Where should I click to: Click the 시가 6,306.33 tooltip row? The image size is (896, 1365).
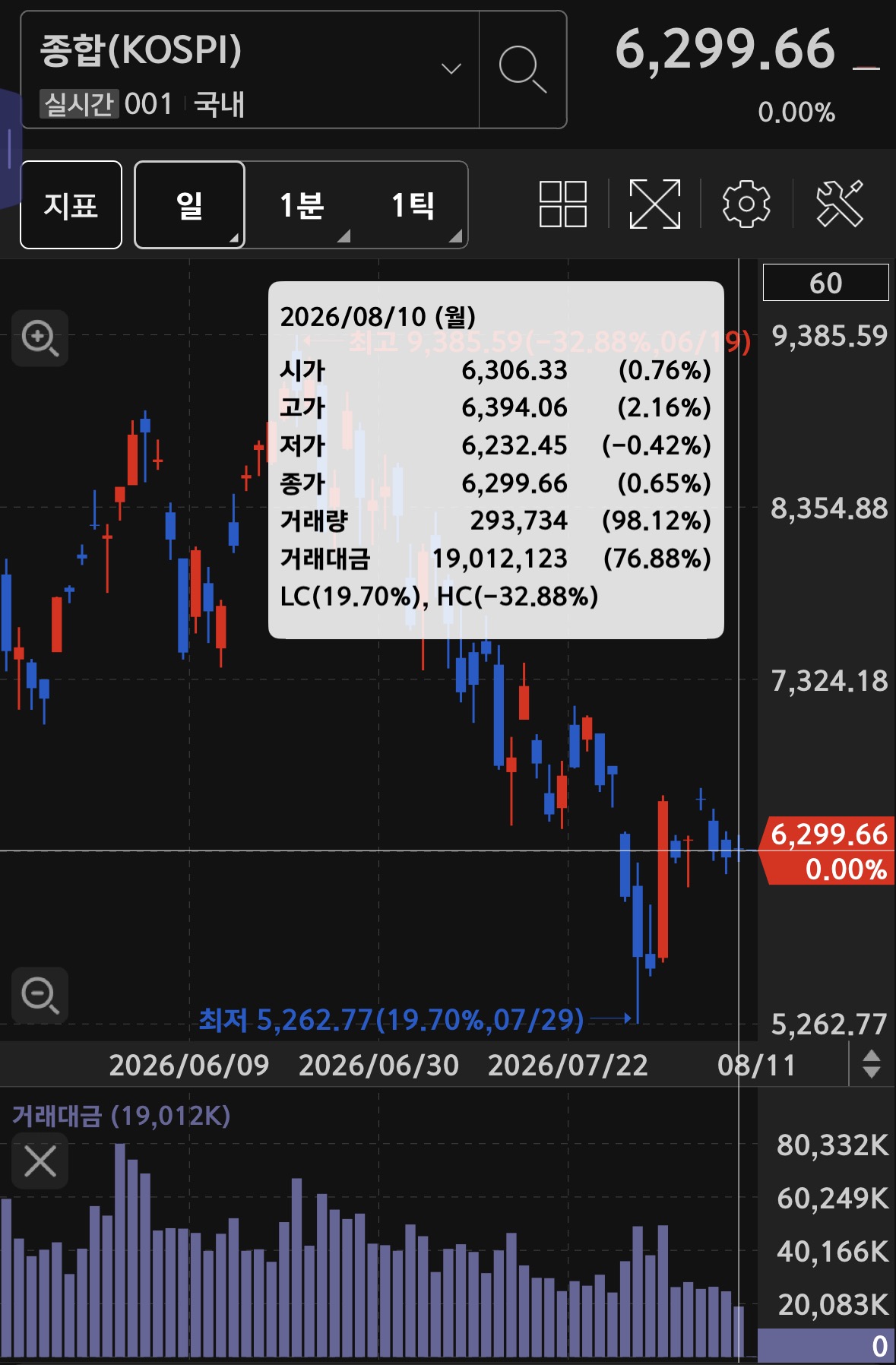495,370
